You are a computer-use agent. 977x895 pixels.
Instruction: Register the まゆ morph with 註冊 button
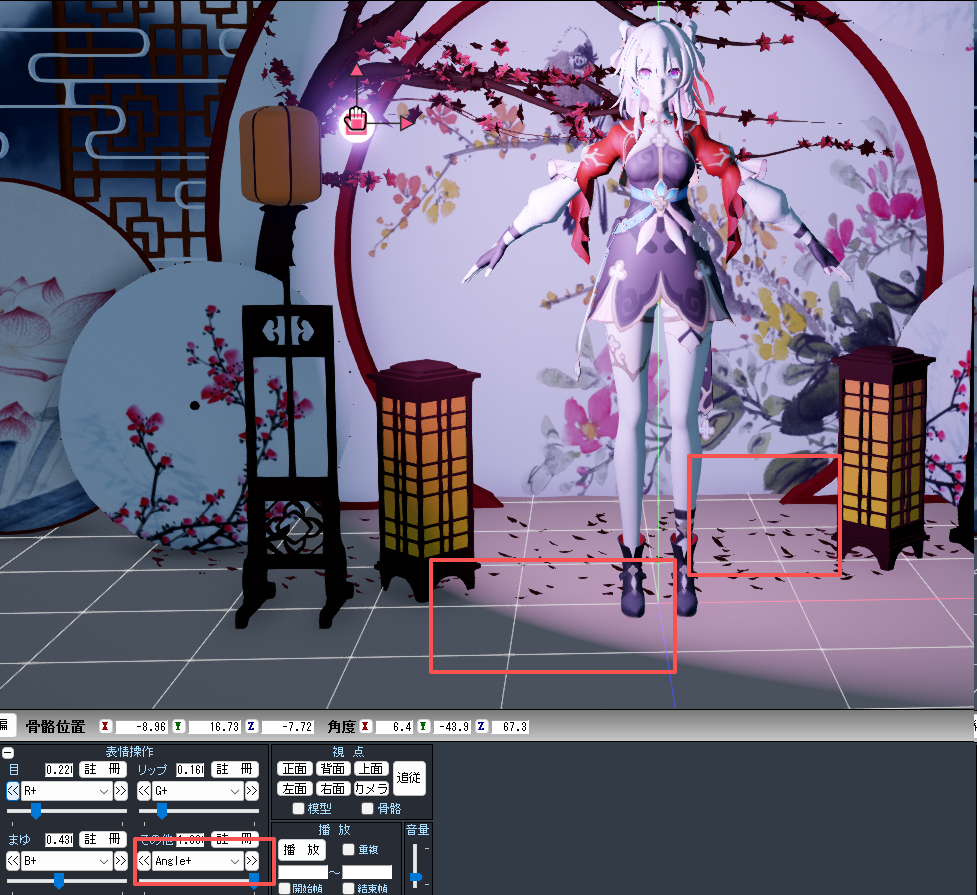click(x=103, y=840)
